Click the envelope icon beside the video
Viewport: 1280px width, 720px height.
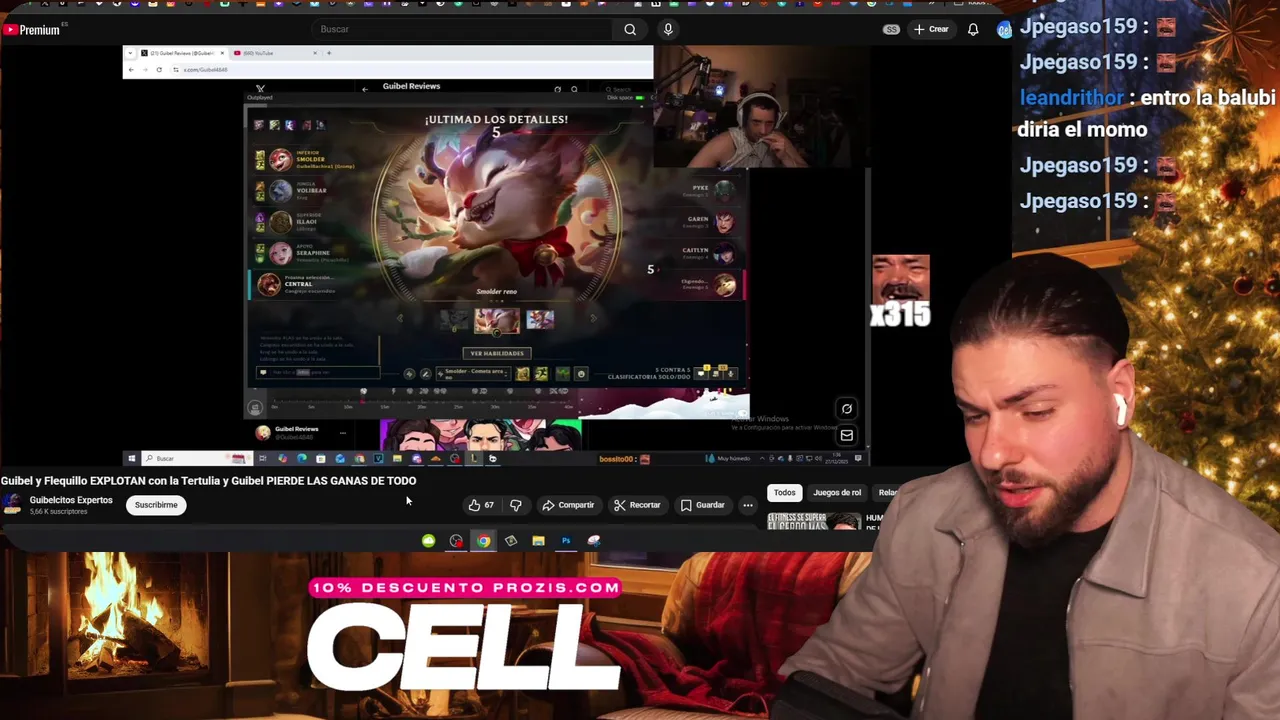pyautogui.click(x=846, y=435)
